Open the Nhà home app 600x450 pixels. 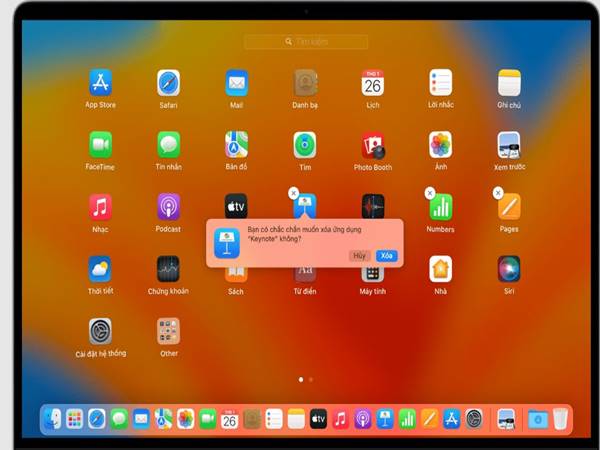(441, 269)
